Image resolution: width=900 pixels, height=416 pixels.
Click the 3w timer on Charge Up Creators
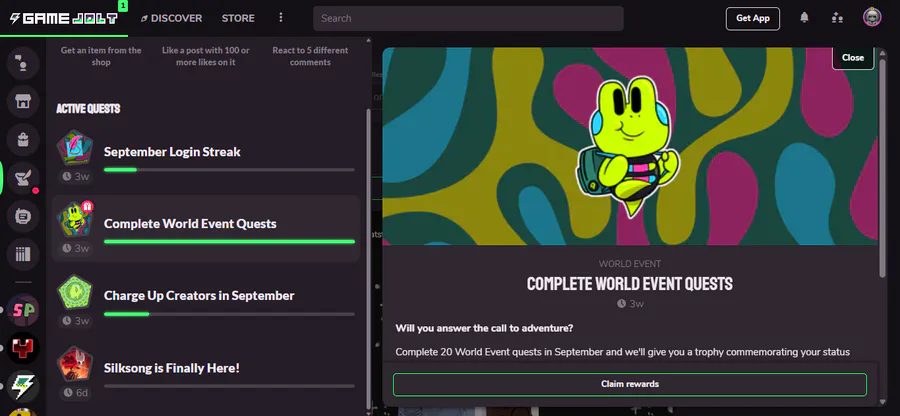tap(76, 321)
